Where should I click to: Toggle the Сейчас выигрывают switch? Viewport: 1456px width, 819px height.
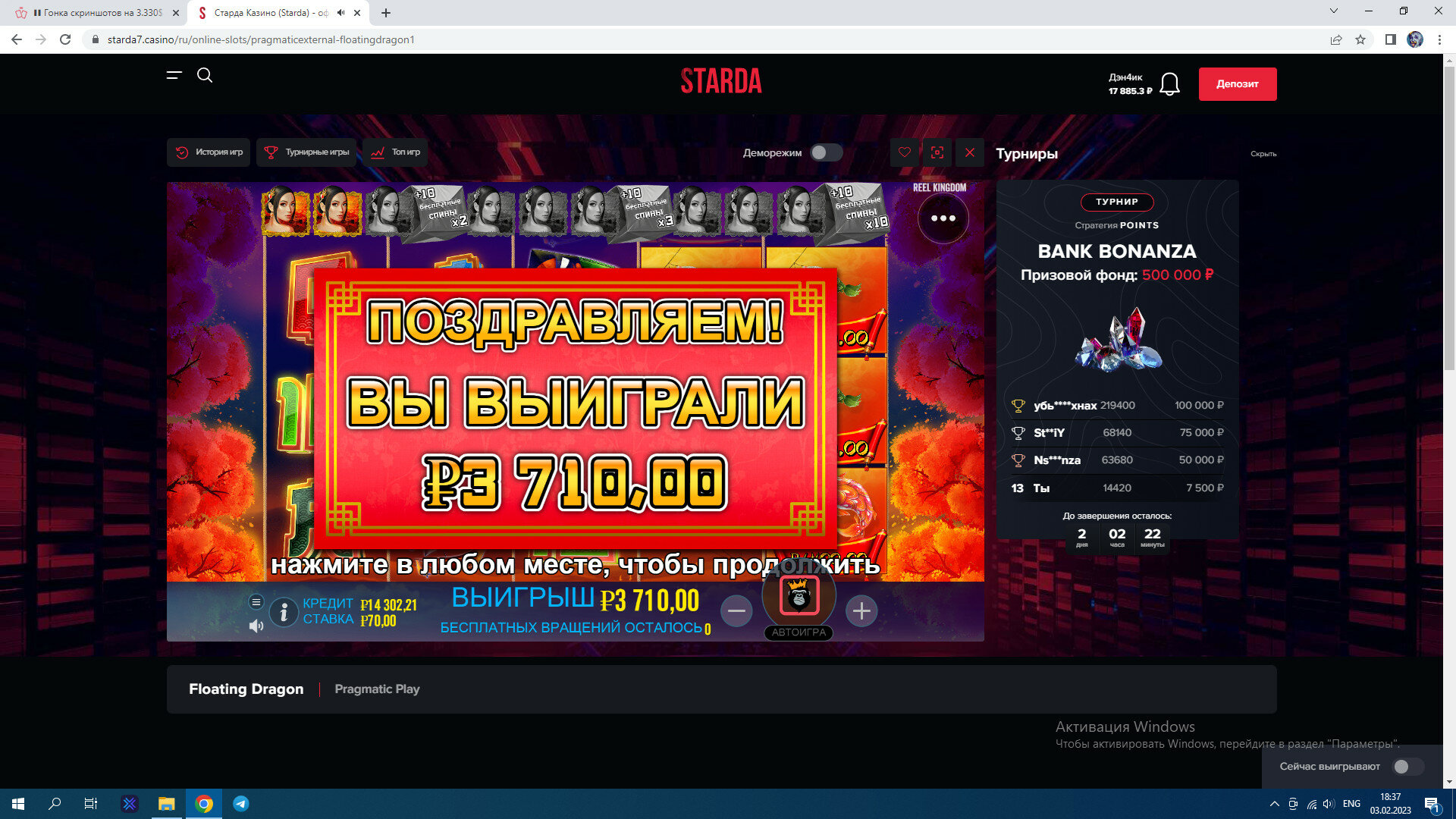[x=1408, y=767]
